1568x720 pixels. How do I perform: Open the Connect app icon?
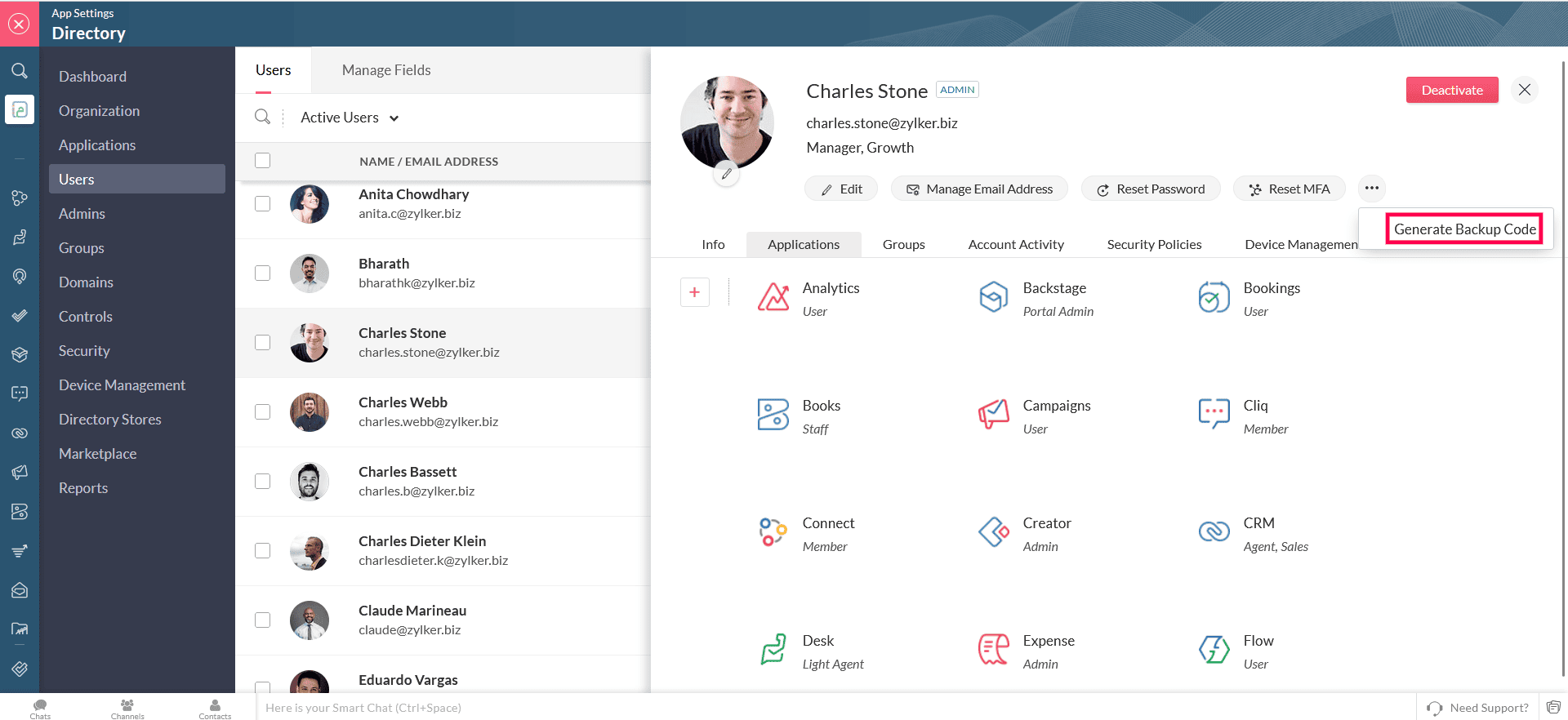point(773,532)
